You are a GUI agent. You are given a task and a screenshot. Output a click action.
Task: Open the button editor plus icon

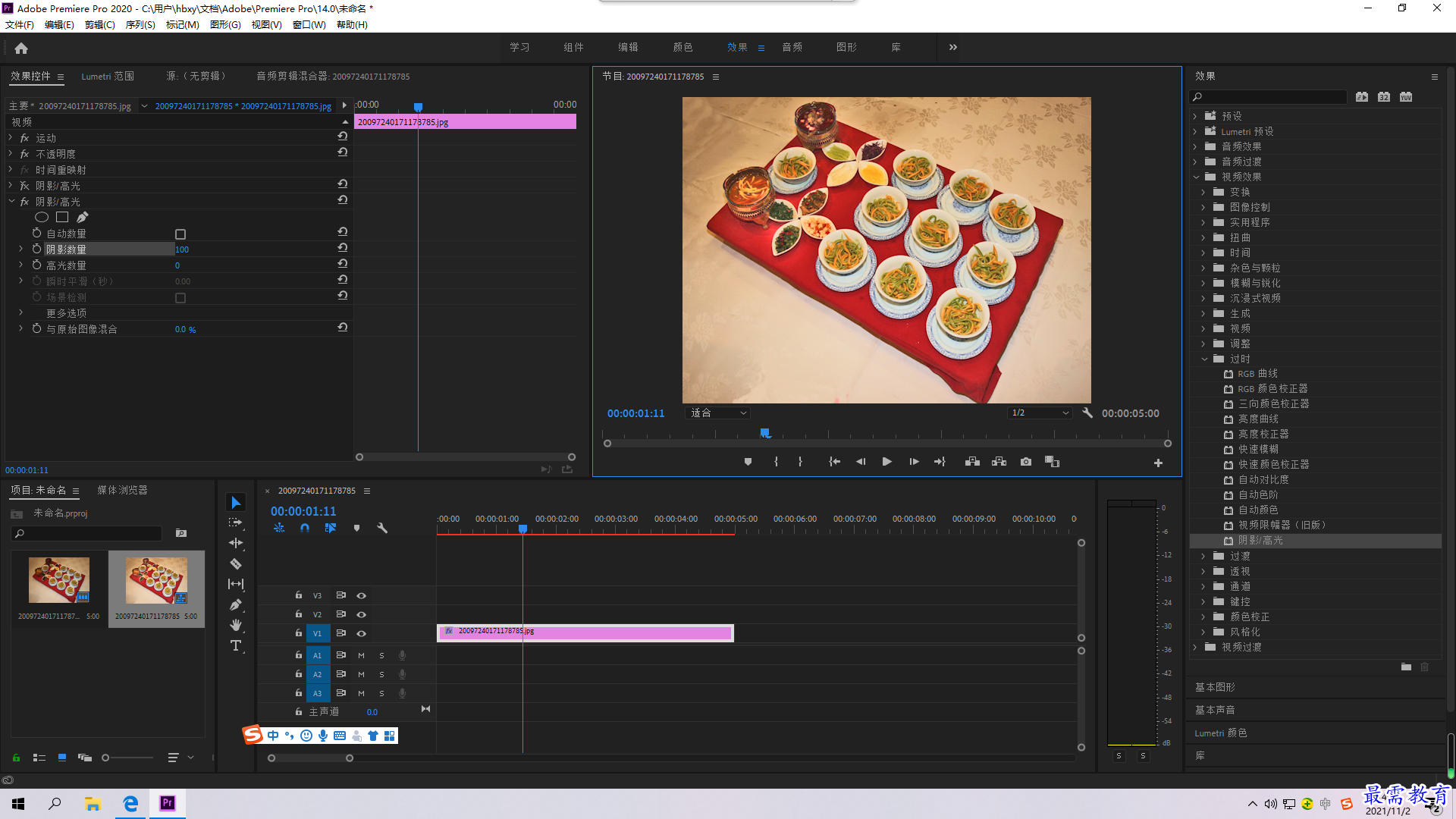pyautogui.click(x=1158, y=463)
